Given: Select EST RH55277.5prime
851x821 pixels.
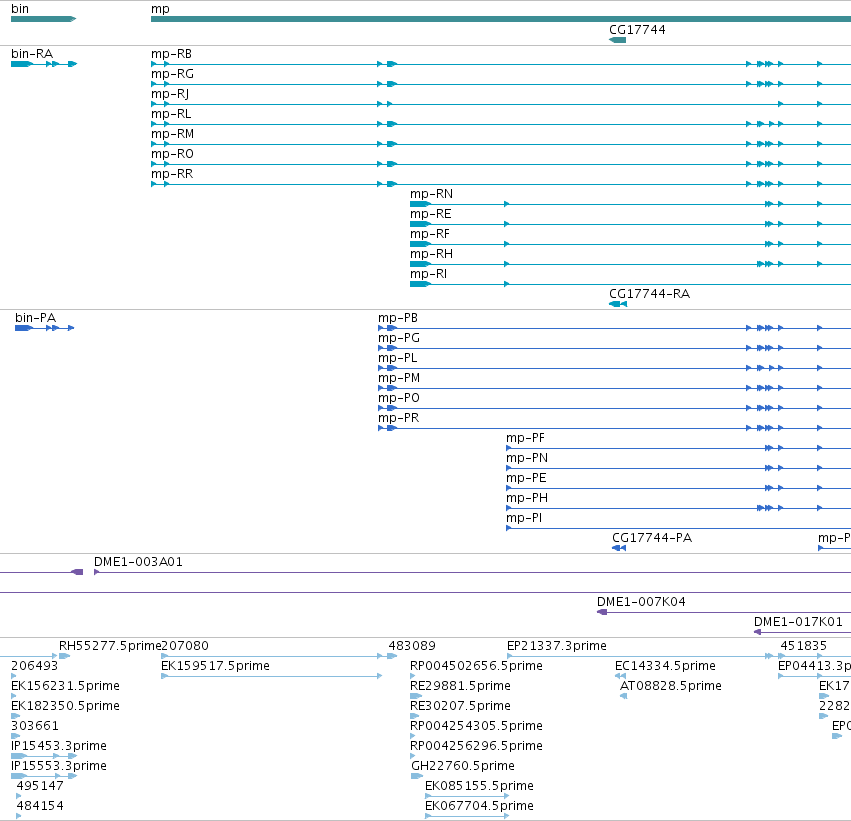Looking at the screenshot, I should [110, 646].
